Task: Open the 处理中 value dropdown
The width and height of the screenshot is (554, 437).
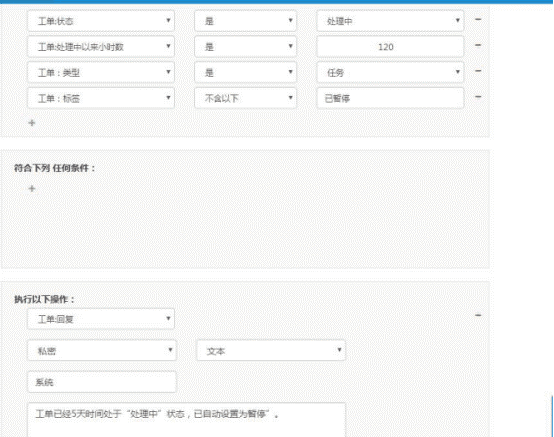Action: click(x=390, y=21)
